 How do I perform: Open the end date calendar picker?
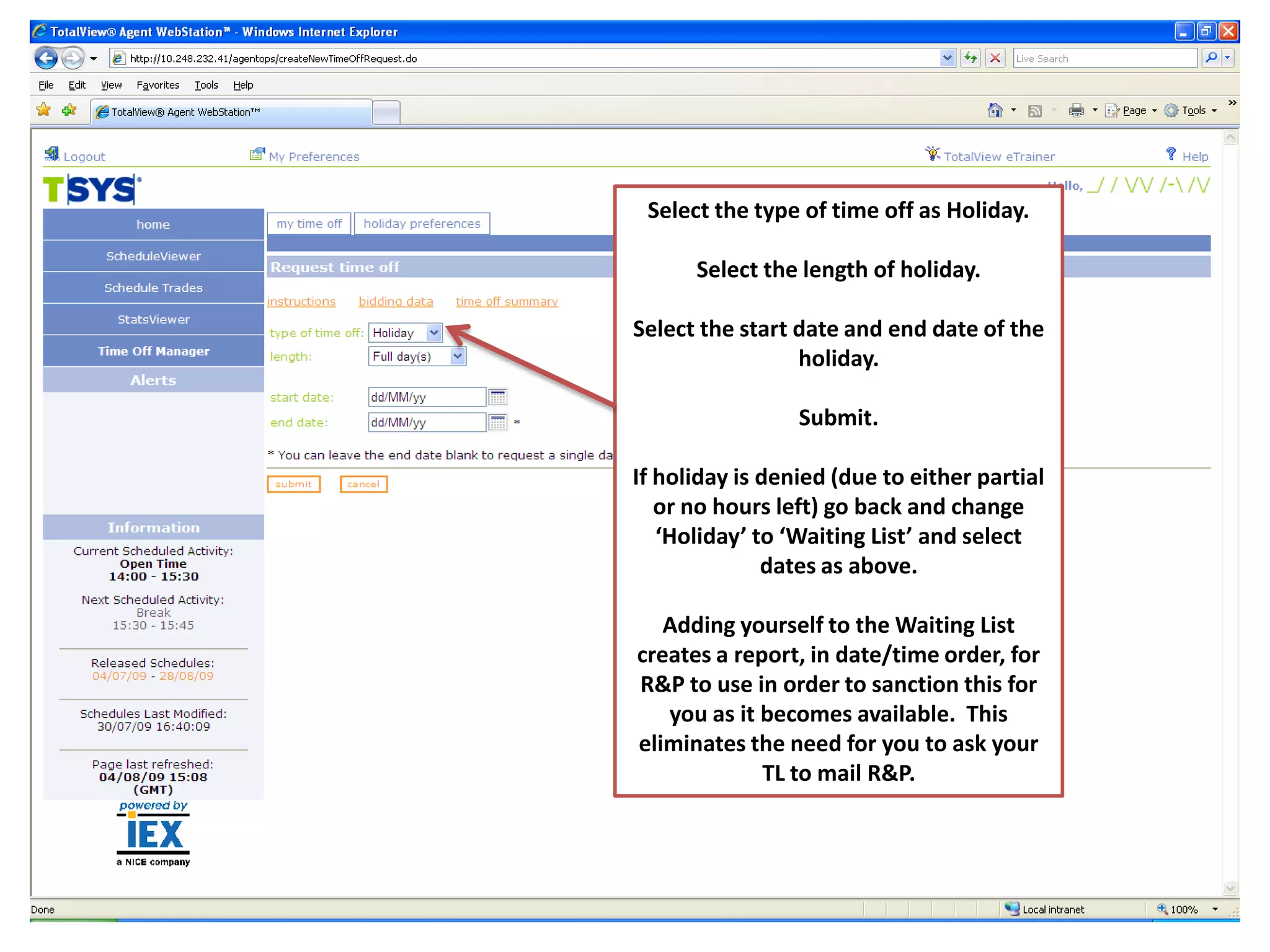(497, 422)
